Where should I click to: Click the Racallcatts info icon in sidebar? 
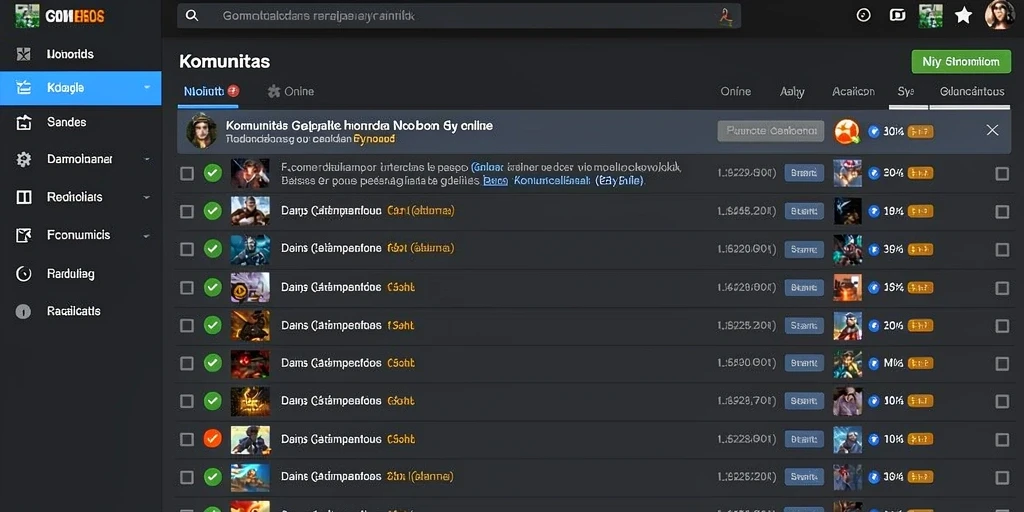[24, 312]
